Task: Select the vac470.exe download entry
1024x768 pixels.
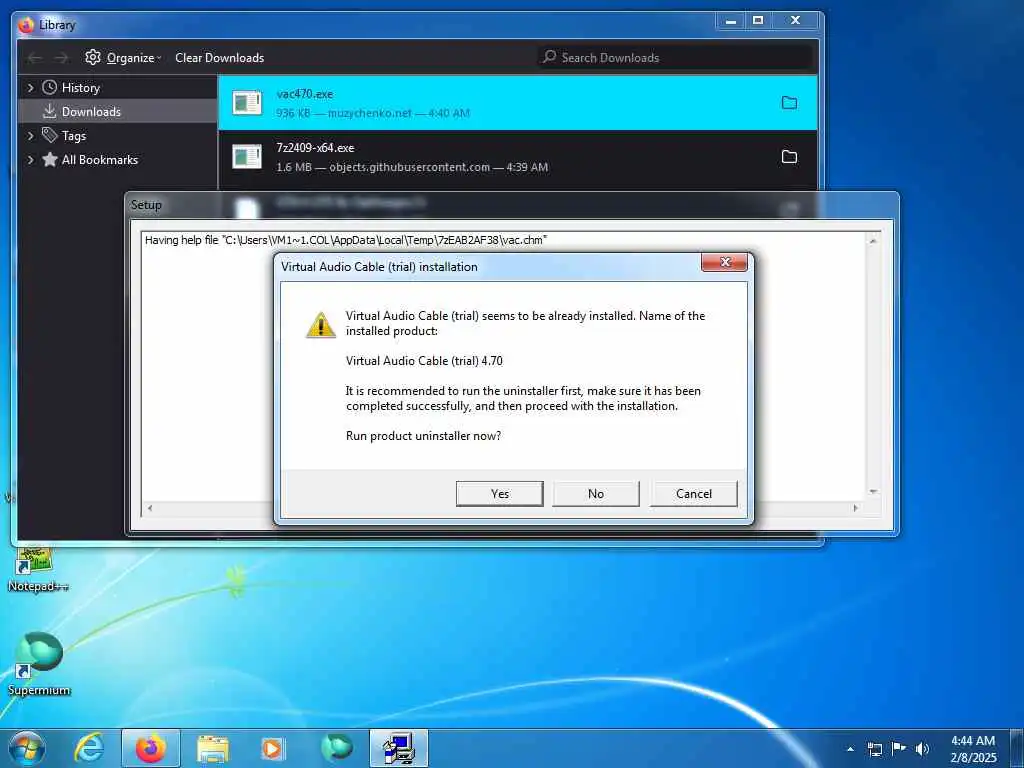Action: (517, 103)
